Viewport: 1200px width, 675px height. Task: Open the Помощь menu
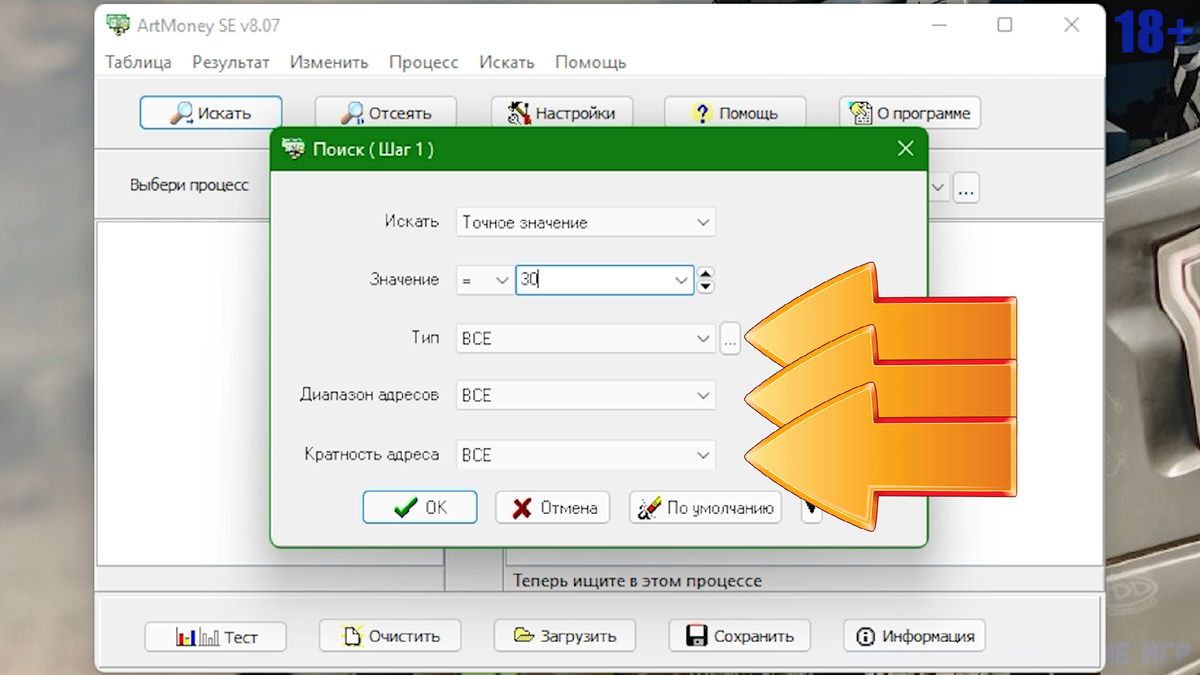[x=591, y=62]
